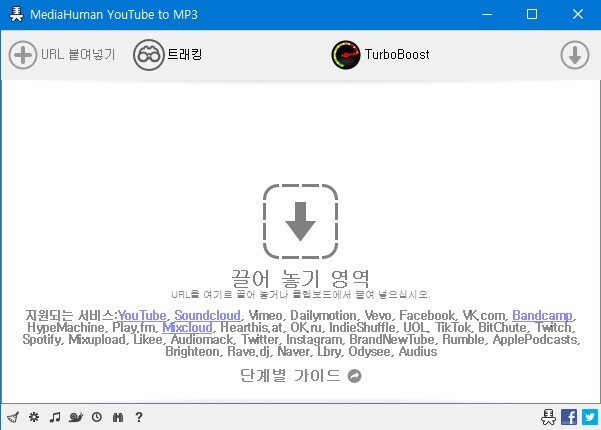Open the Facebook icon
This screenshot has height=430, width=601.
[x=569, y=417]
